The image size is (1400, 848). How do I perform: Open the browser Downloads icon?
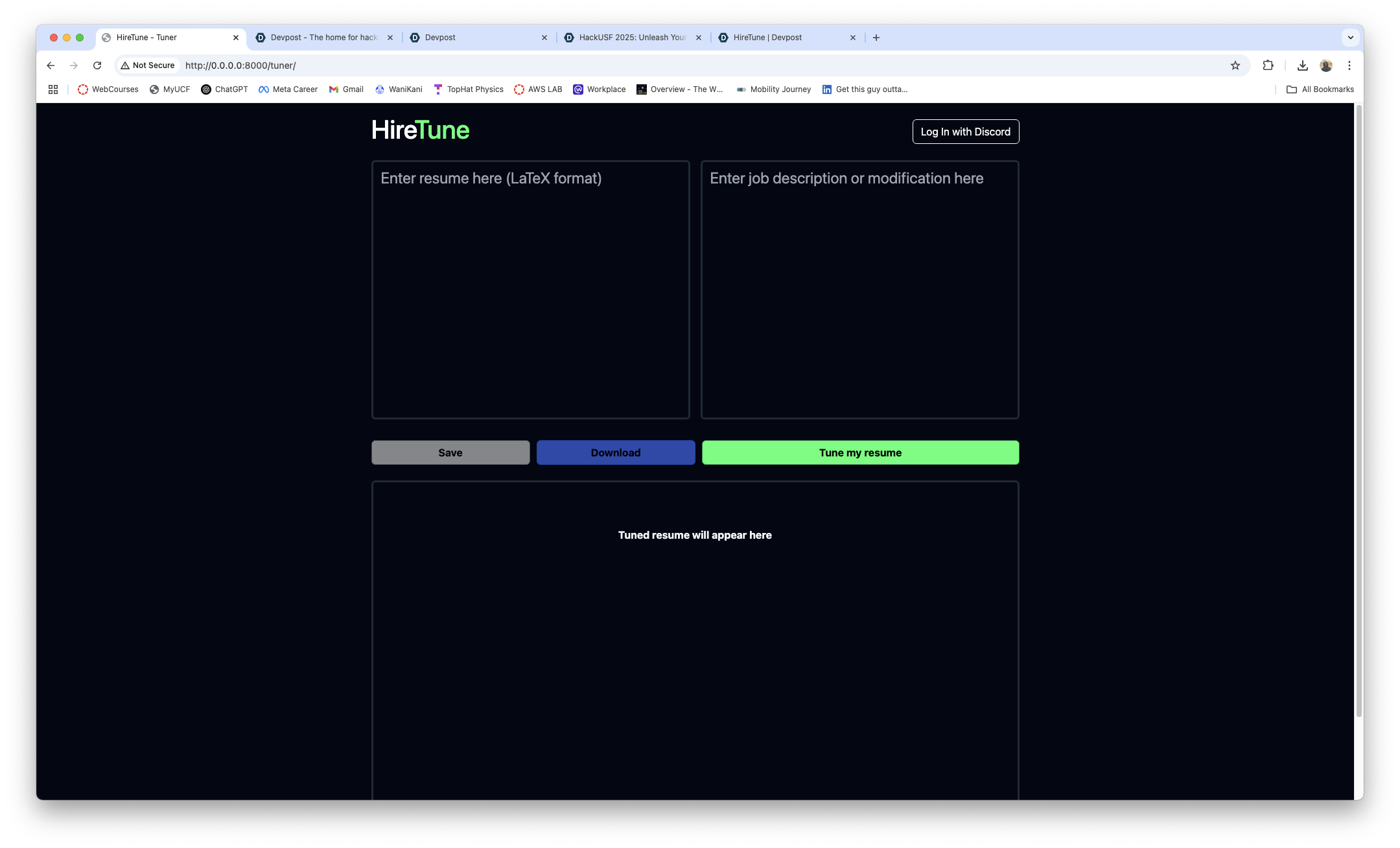click(x=1302, y=65)
